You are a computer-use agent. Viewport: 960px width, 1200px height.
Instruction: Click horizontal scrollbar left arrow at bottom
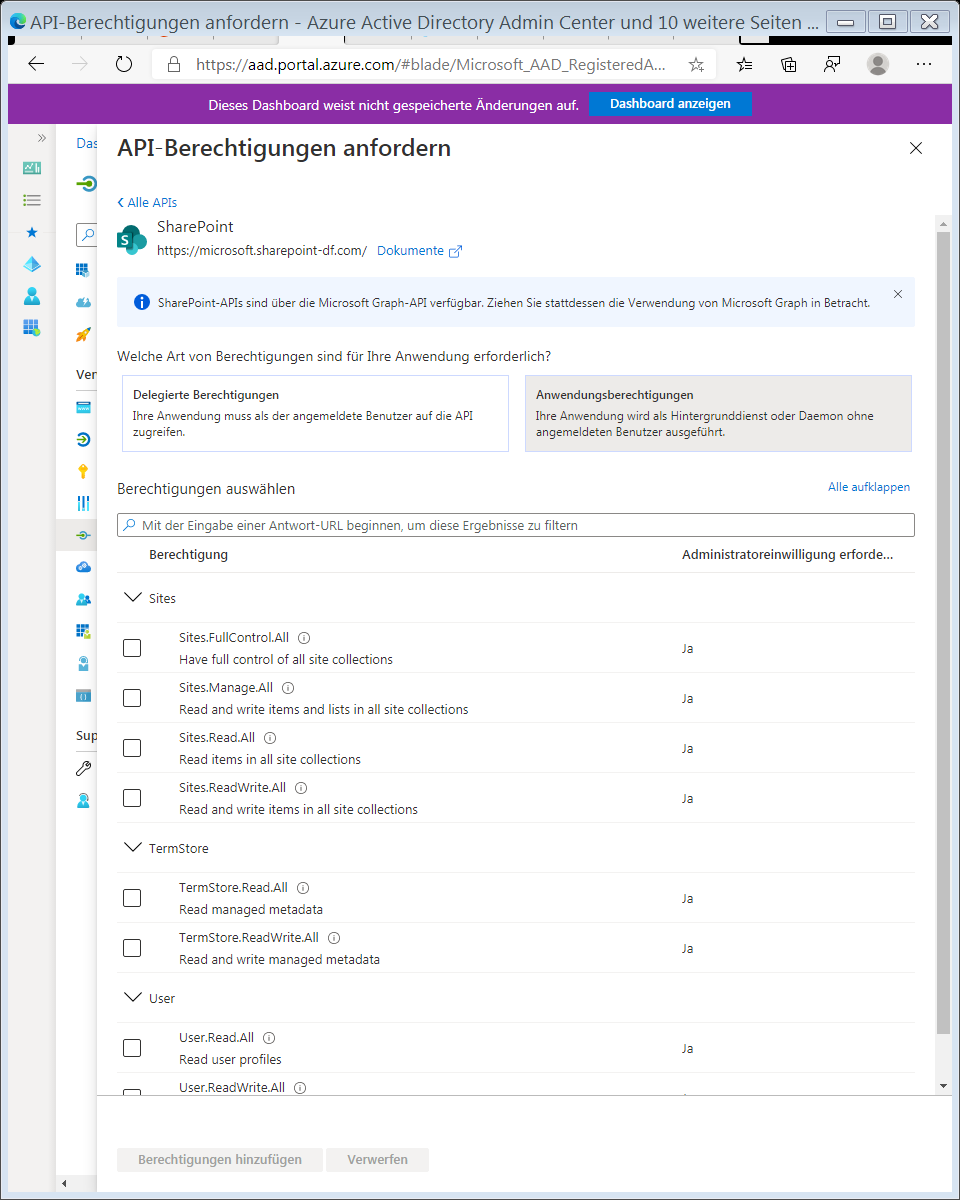66,1184
